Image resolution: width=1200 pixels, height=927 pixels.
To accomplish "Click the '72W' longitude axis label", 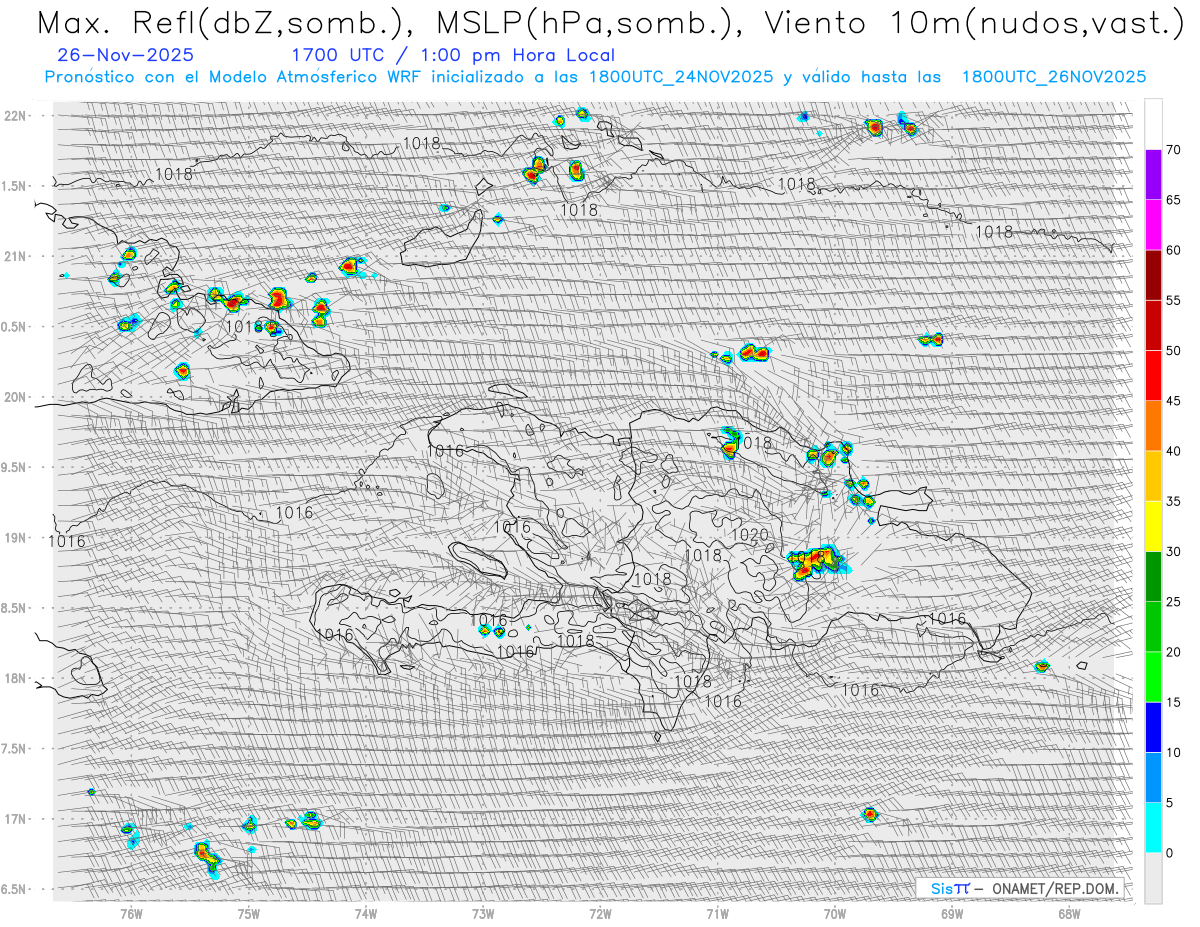I will coord(600,912).
